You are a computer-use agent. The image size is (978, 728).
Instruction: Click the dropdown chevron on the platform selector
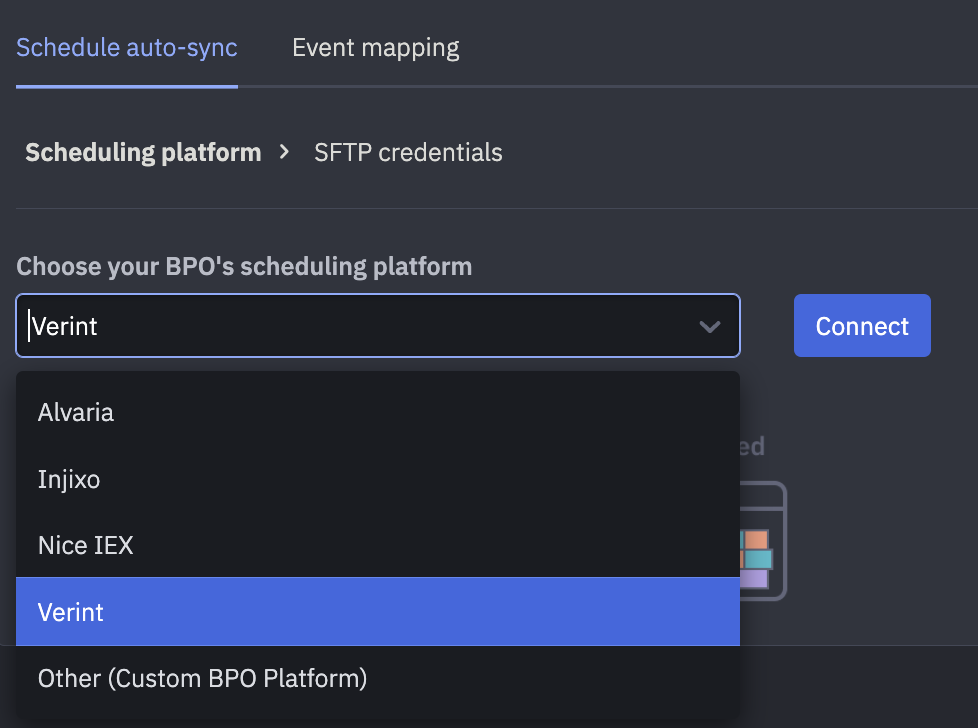pyautogui.click(x=710, y=325)
